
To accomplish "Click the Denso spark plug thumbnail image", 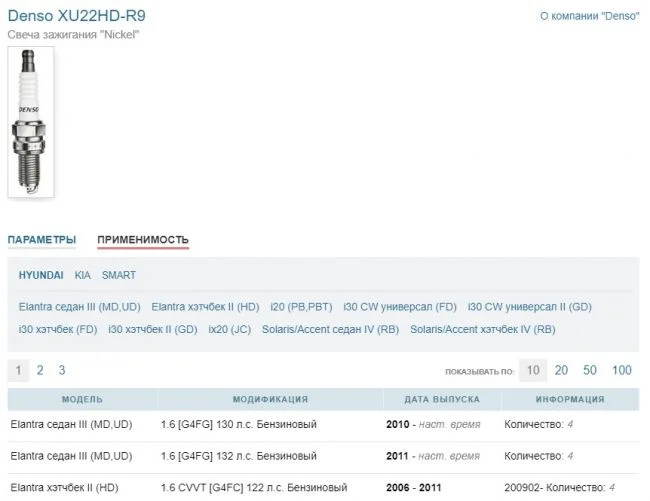I will click(31, 121).
